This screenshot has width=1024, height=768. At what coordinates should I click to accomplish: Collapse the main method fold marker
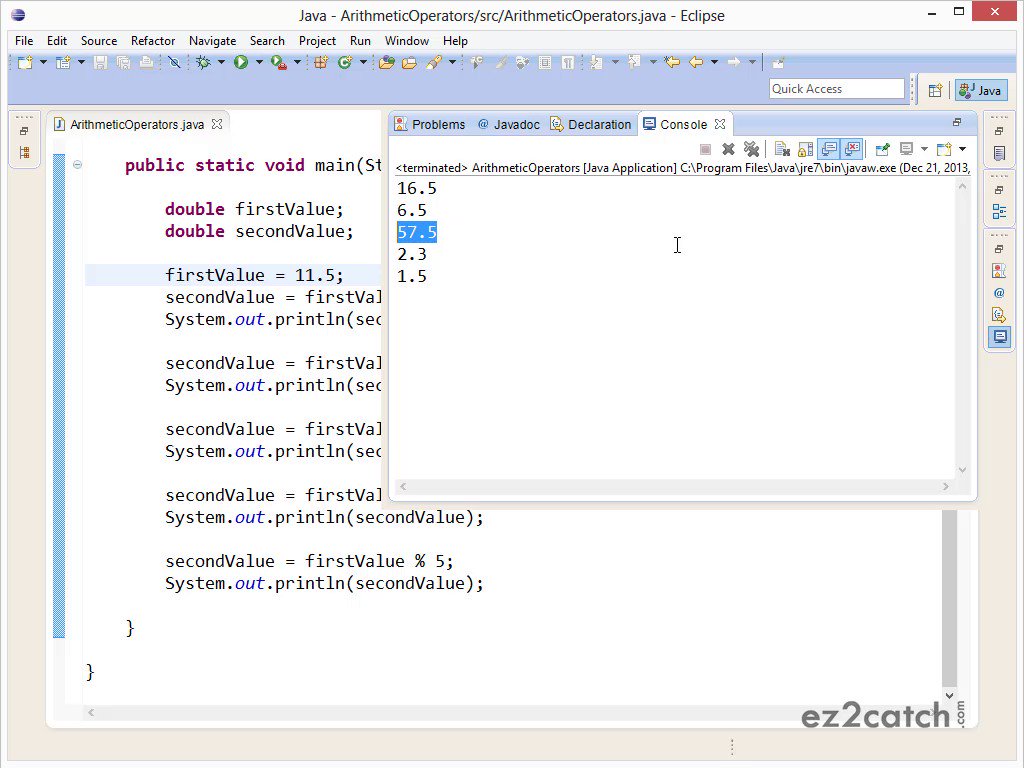click(77, 165)
